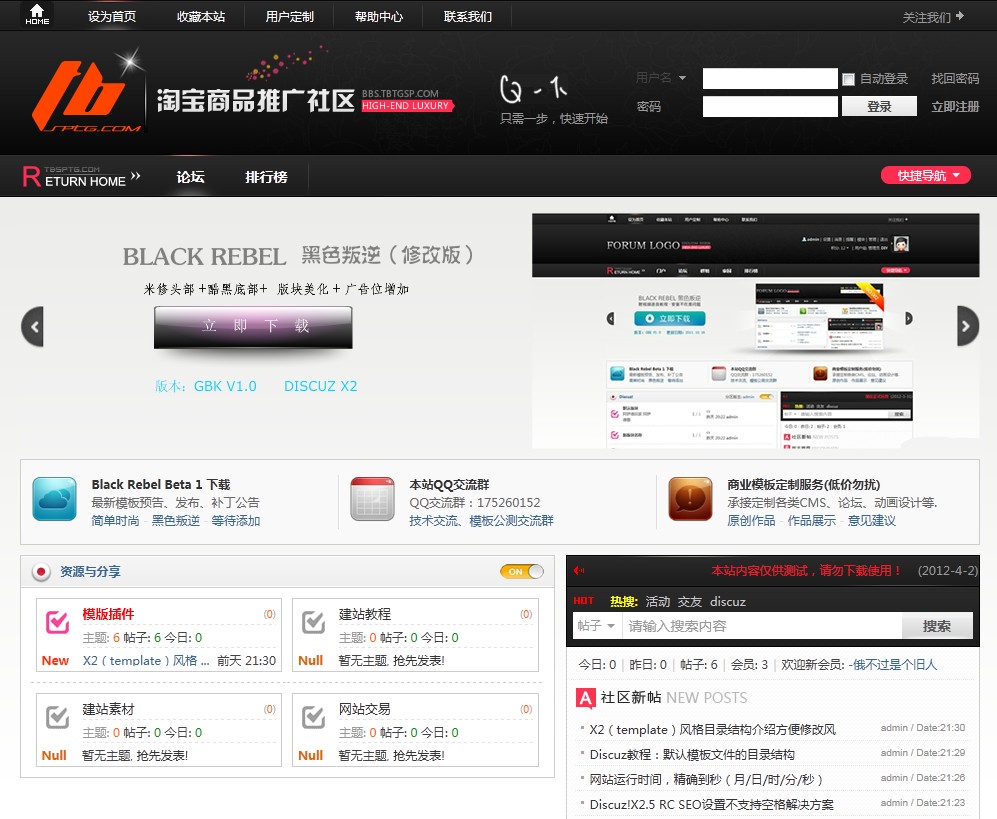Image resolution: width=997 pixels, height=819 pixels.
Task: Click the 登录 login button
Action: pyautogui.click(x=879, y=106)
